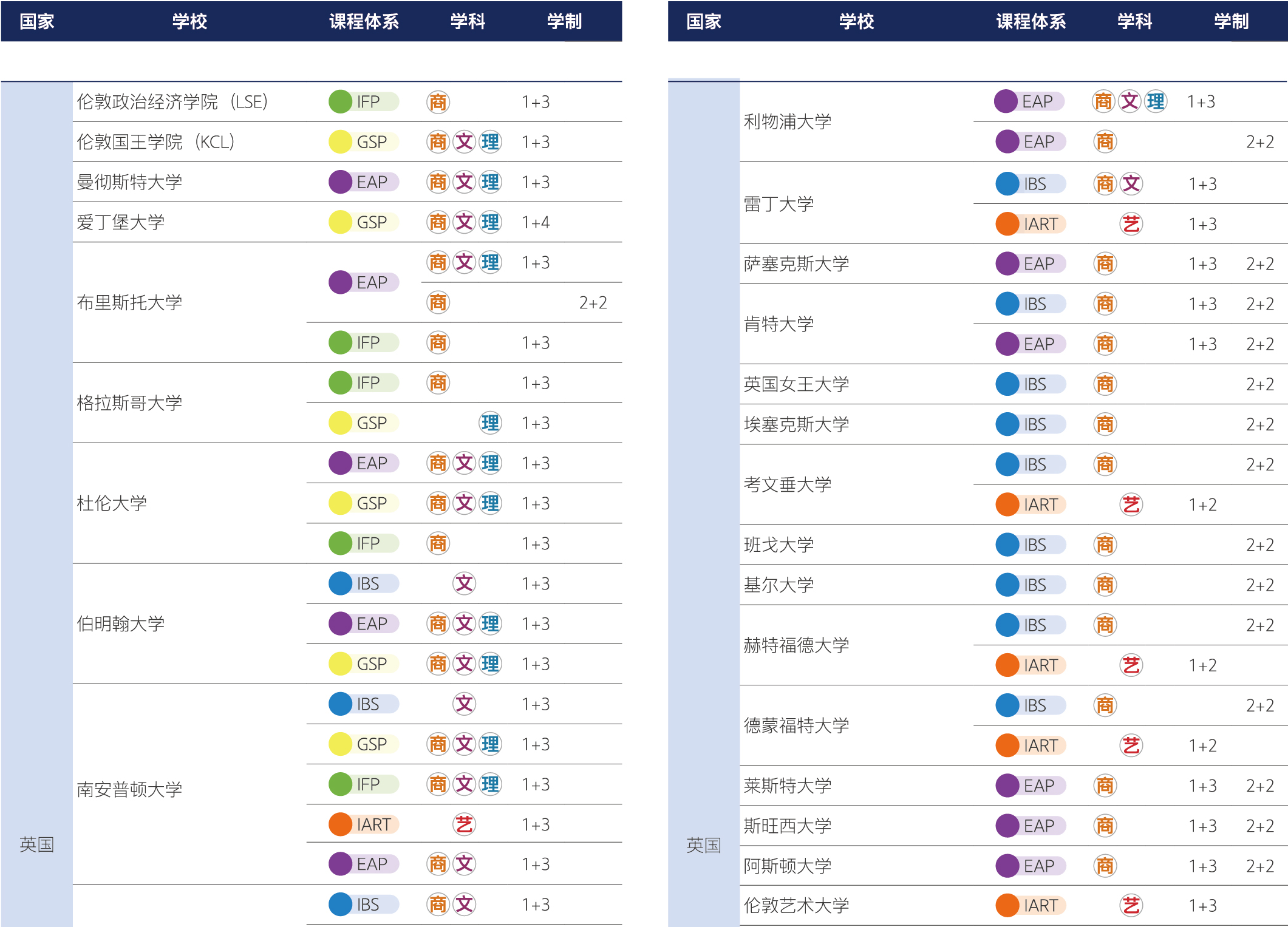Click the purple EAP badge for 曼彻斯特大学

364,182
